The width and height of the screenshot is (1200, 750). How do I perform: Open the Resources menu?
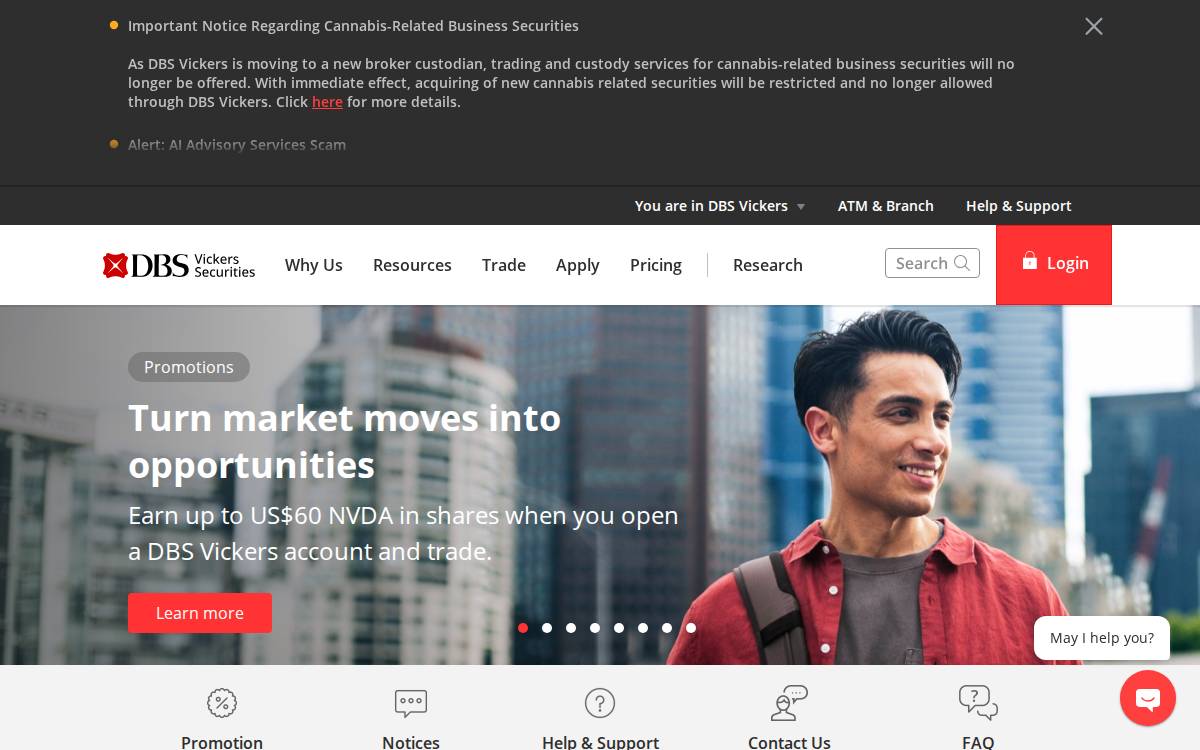[412, 265]
